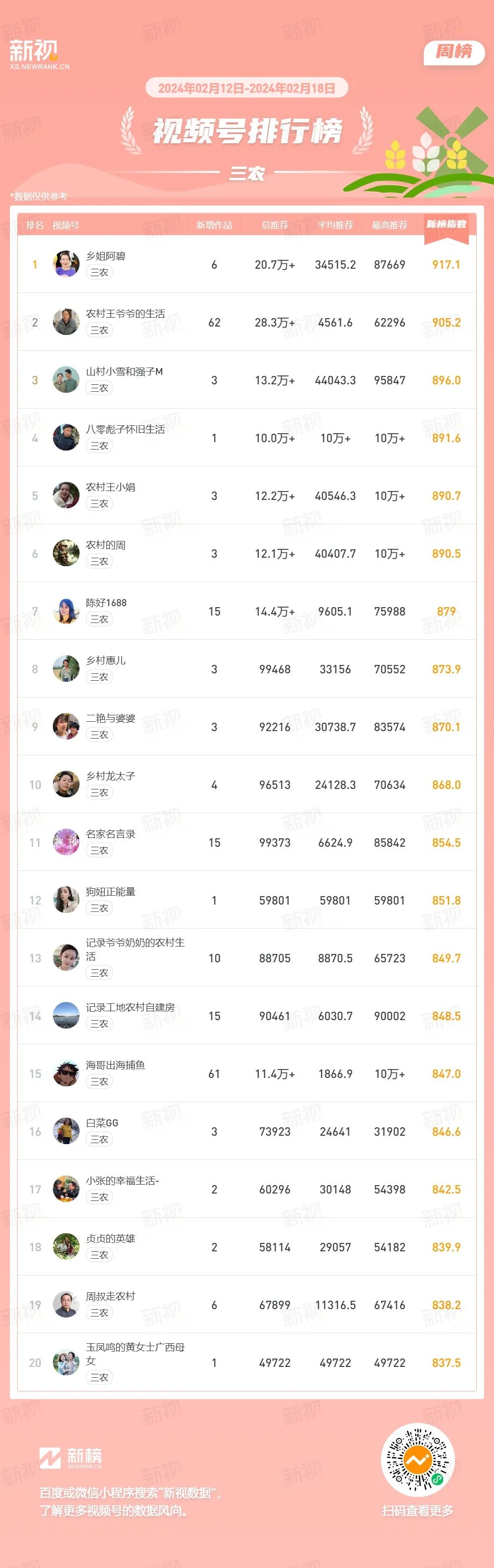Select the 新榜指数 column header tab
The width and height of the screenshot is (494, 1568).
(446, 225)
